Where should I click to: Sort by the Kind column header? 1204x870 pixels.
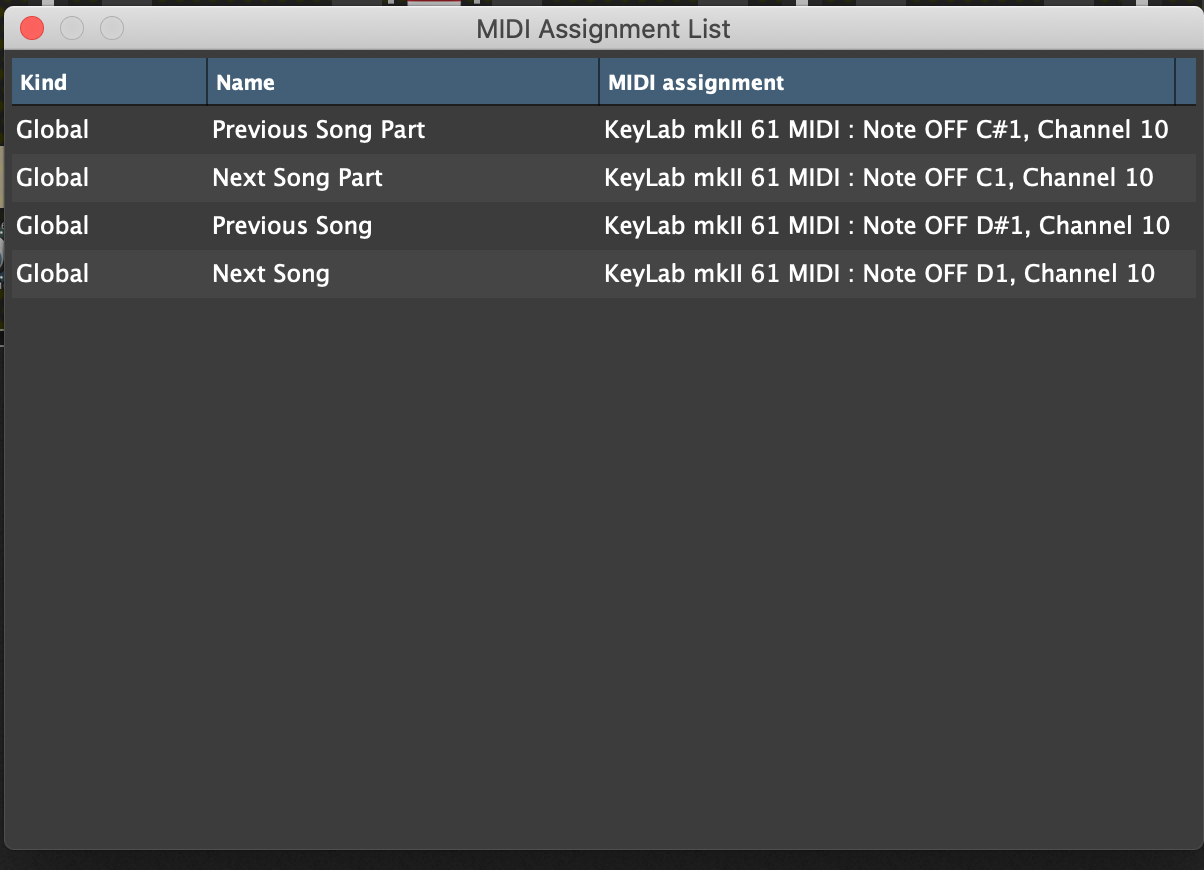pyautogui.click(x=108, y=82)
